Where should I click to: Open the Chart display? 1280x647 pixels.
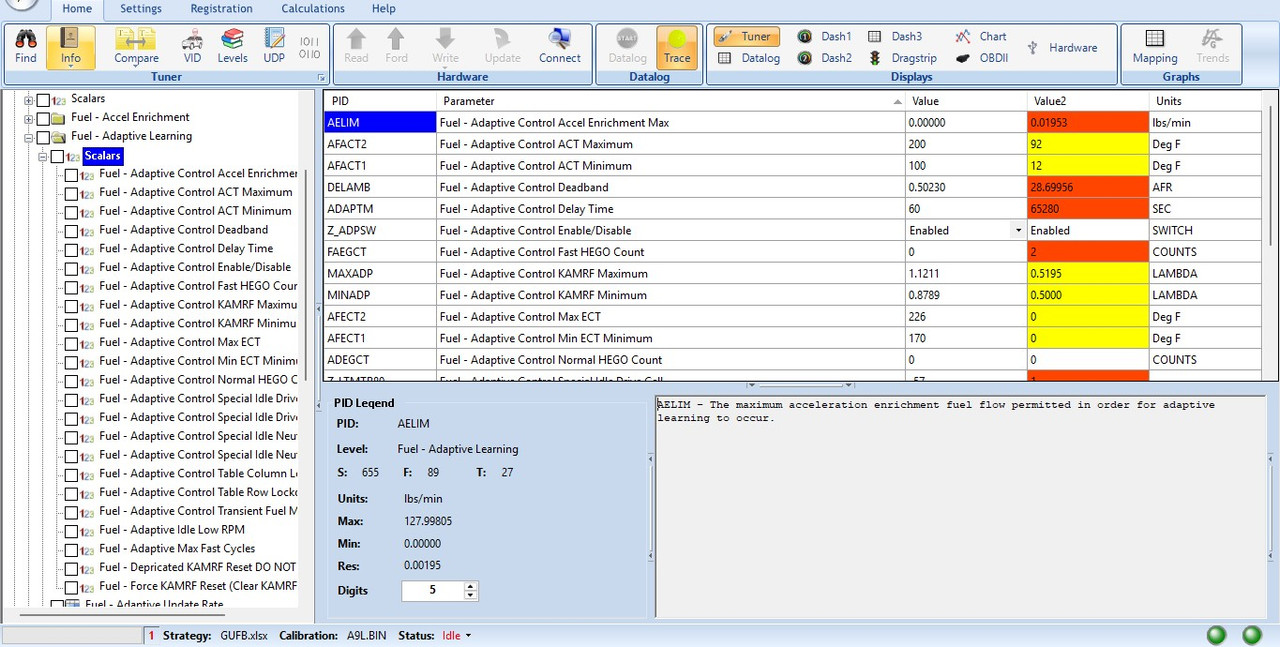tap(981, 37)
